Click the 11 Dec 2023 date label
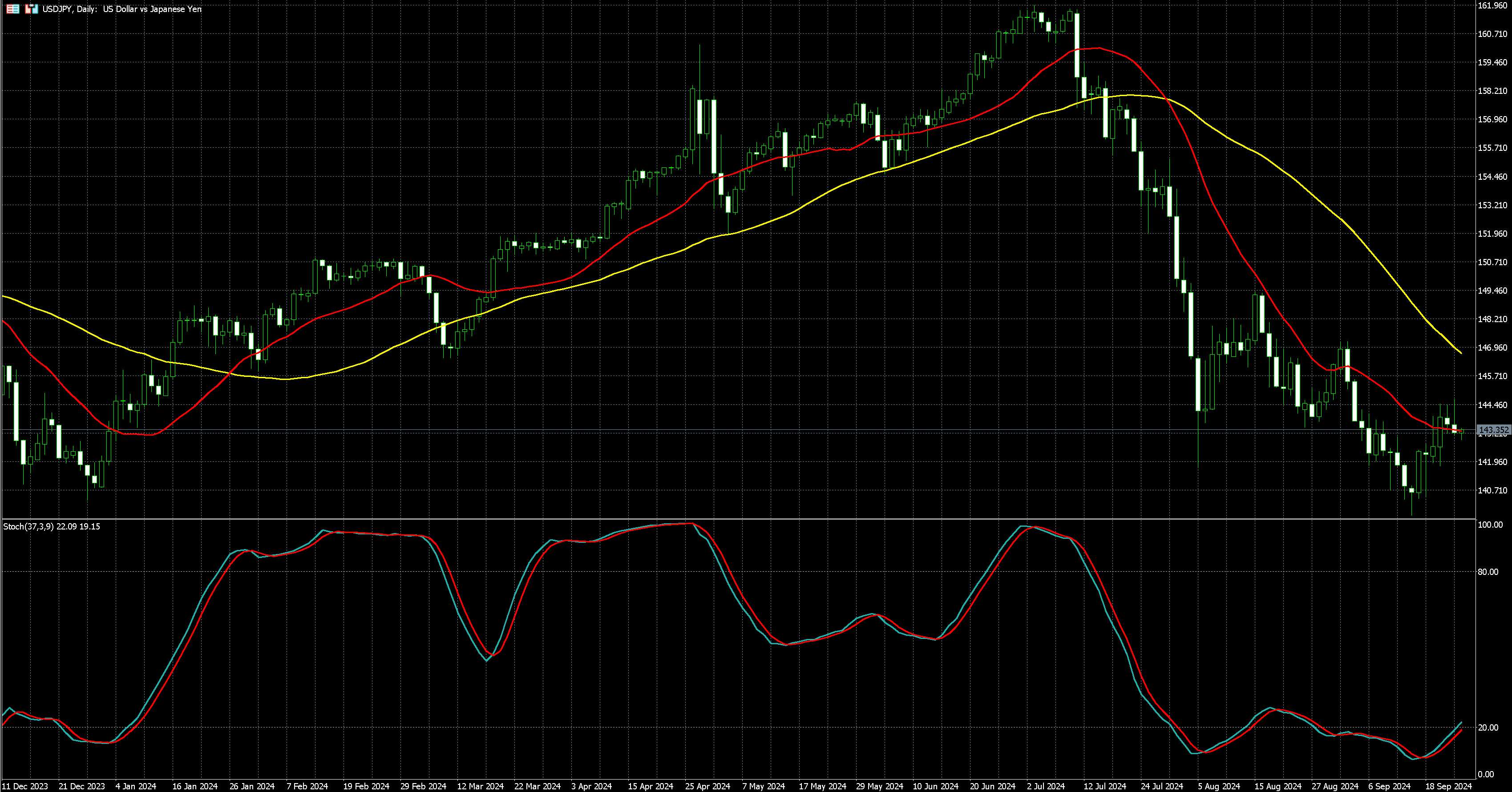 [x=25, y=786]
